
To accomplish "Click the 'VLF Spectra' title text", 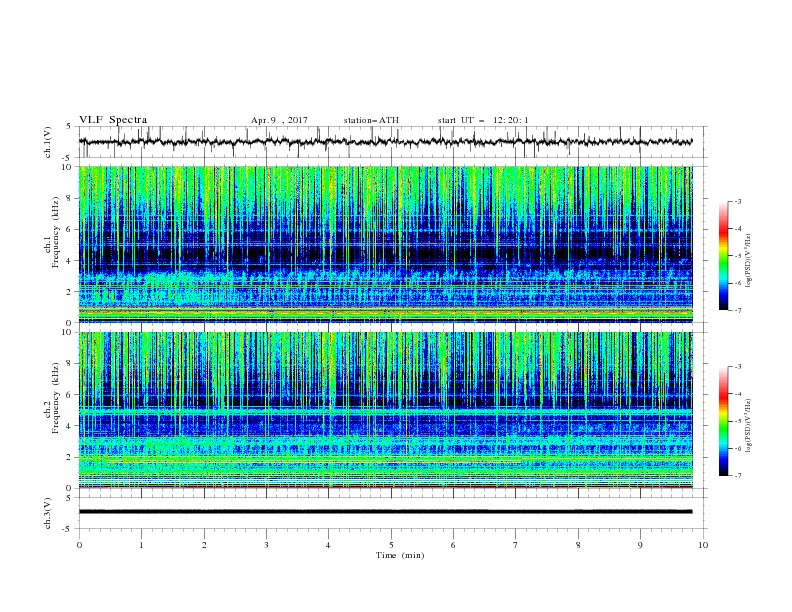I will pyautogui.click(x=113, y=120).
